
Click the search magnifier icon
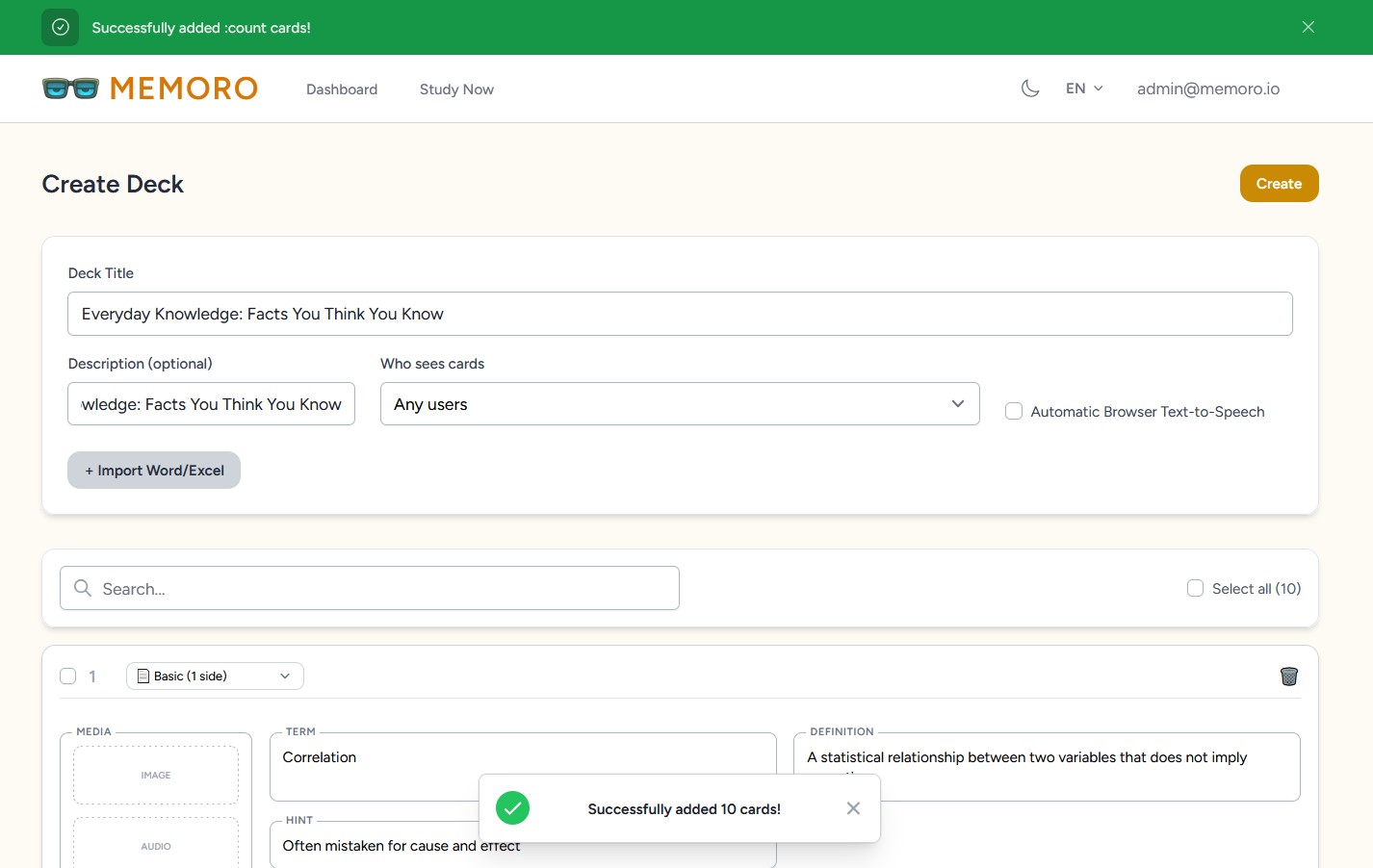click(x=83, y=588)
